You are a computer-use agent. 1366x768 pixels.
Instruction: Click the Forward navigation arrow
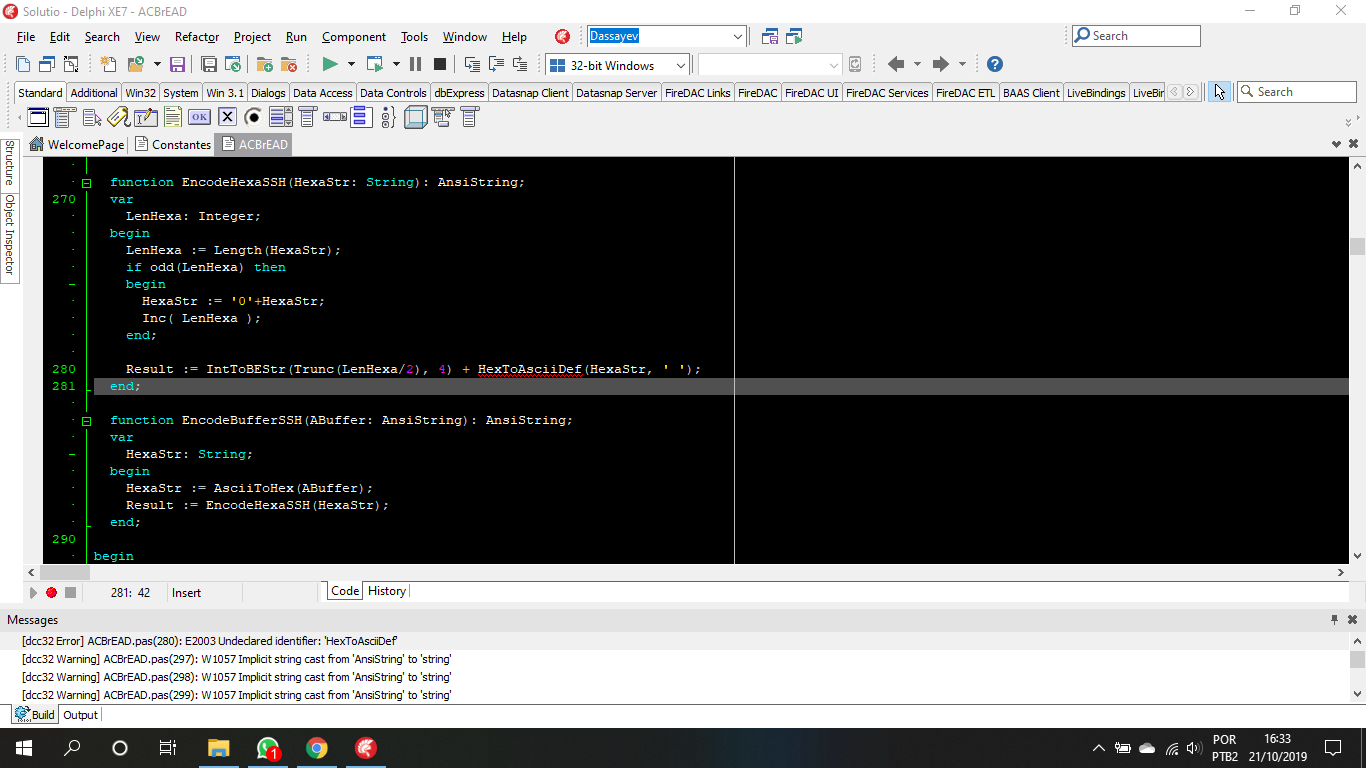coord(941,64)
